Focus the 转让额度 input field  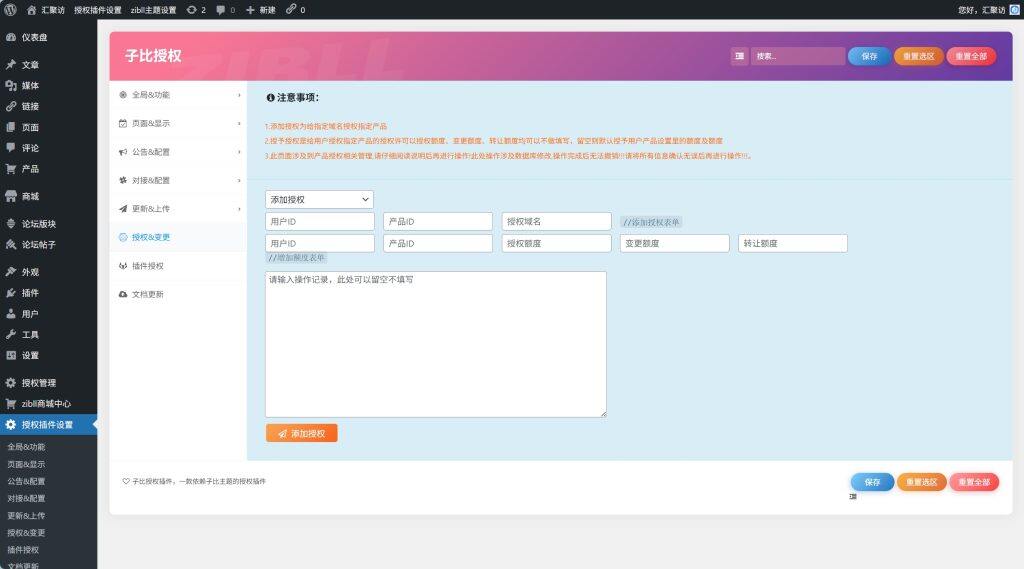coord(793,243)
